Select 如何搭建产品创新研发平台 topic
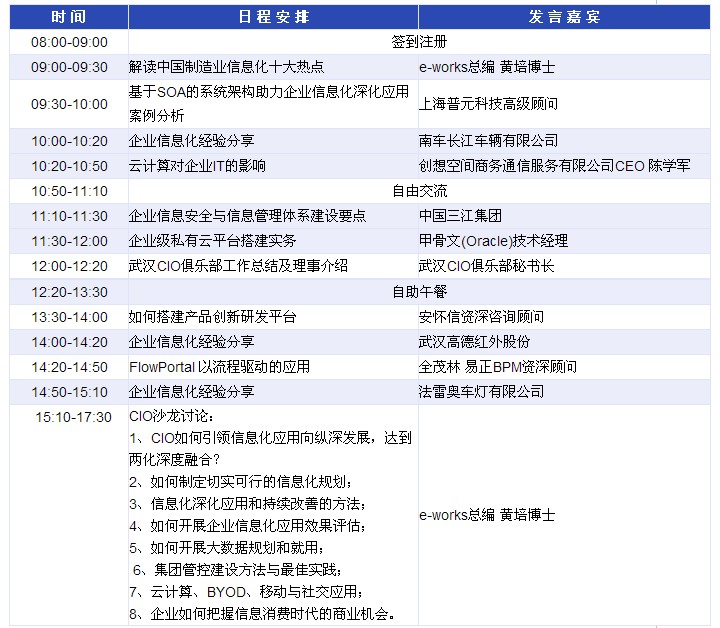Screen dimensions: 720x628 pos(213,317)
